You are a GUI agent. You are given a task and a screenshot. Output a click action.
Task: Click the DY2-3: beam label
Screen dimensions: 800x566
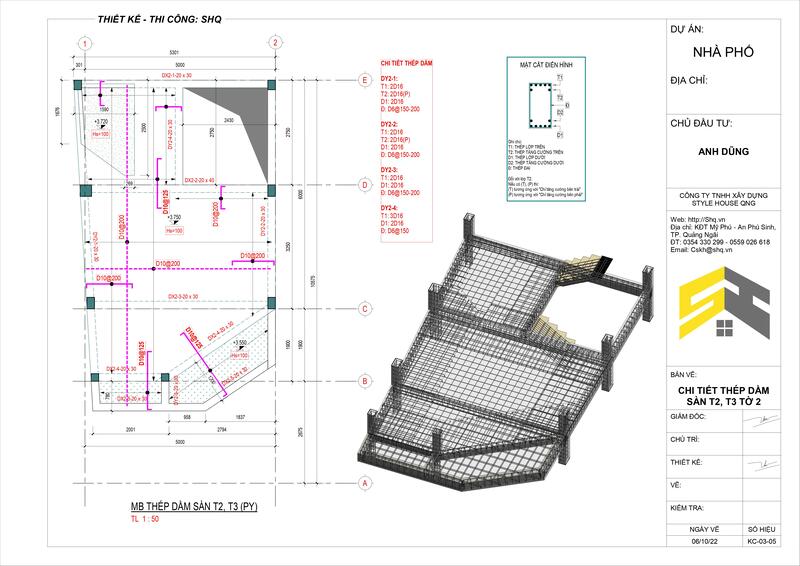[x=389, y=170]
